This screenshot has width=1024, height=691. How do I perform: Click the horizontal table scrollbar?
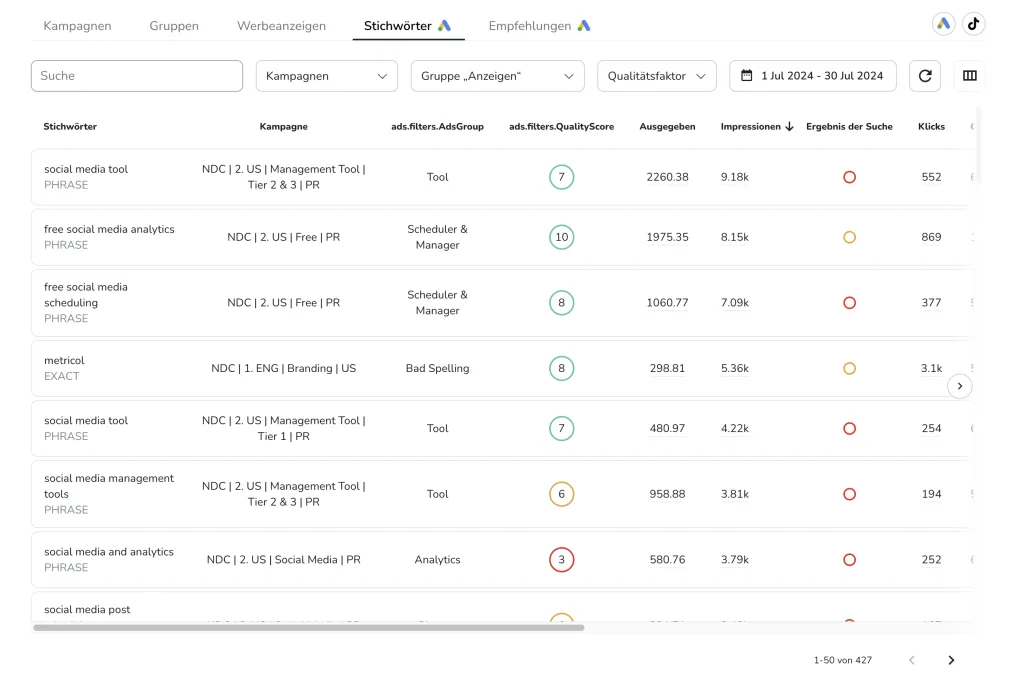pyautogui.click(x=308, y=628)
